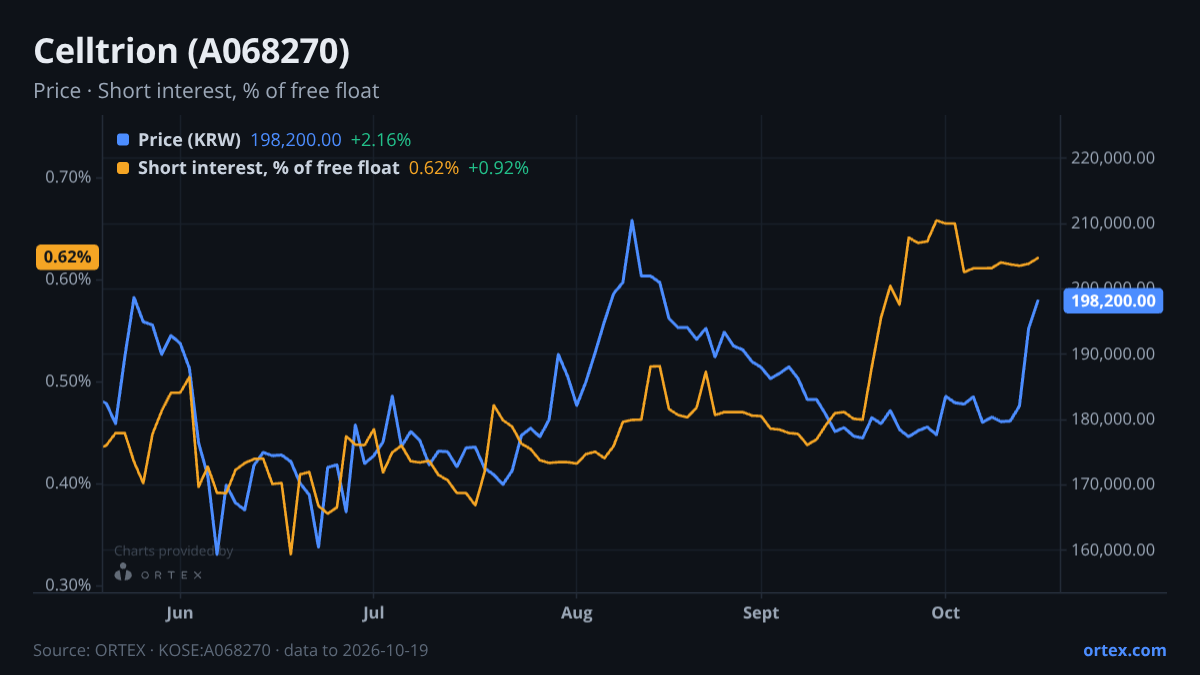This screenshot has width=1200, height=675.
Task: Click the 210,000.00 right axis label
Action: (1113, 223)
